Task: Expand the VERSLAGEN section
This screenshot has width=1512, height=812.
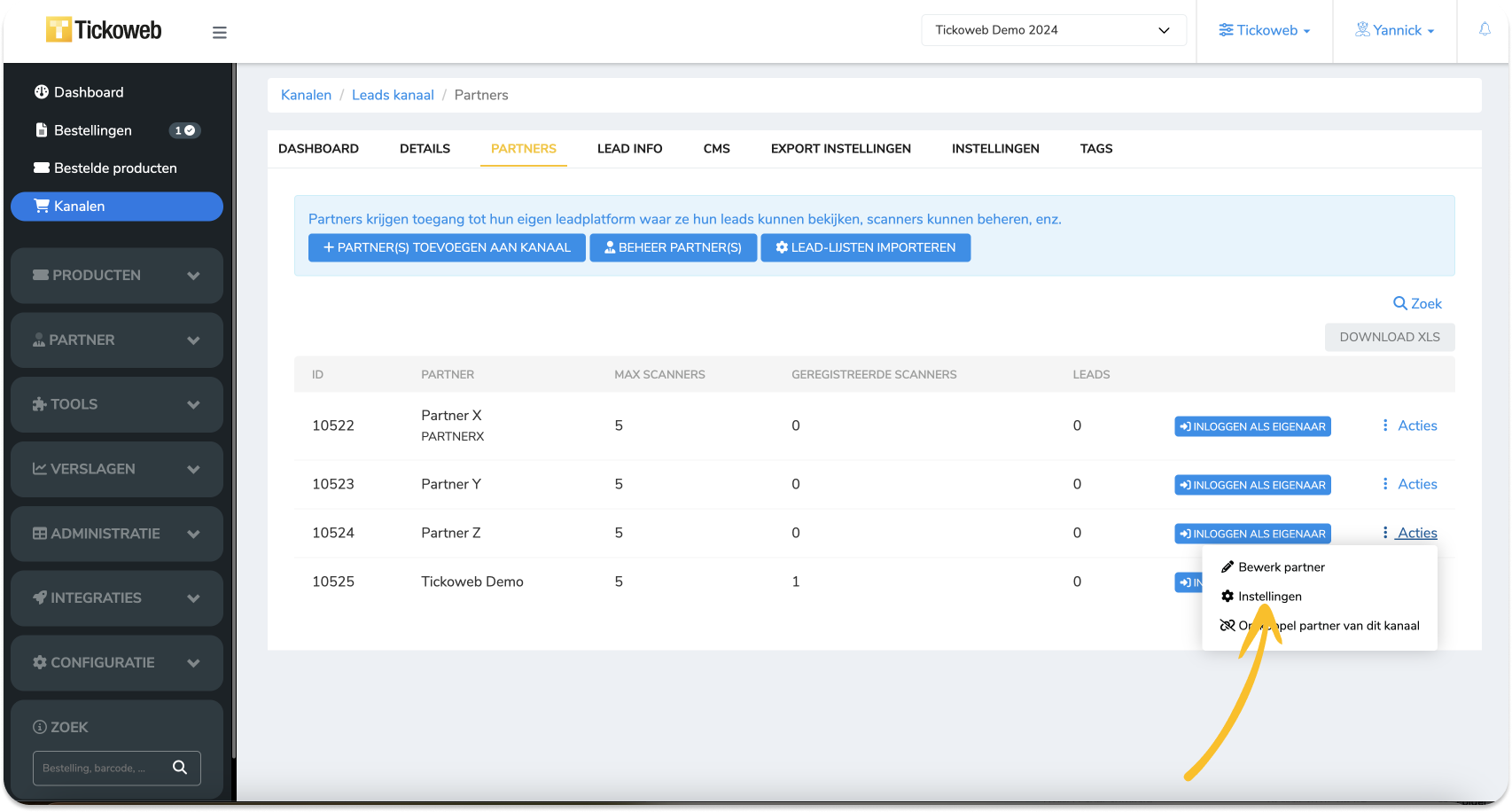Action: (x=117, y=469)
